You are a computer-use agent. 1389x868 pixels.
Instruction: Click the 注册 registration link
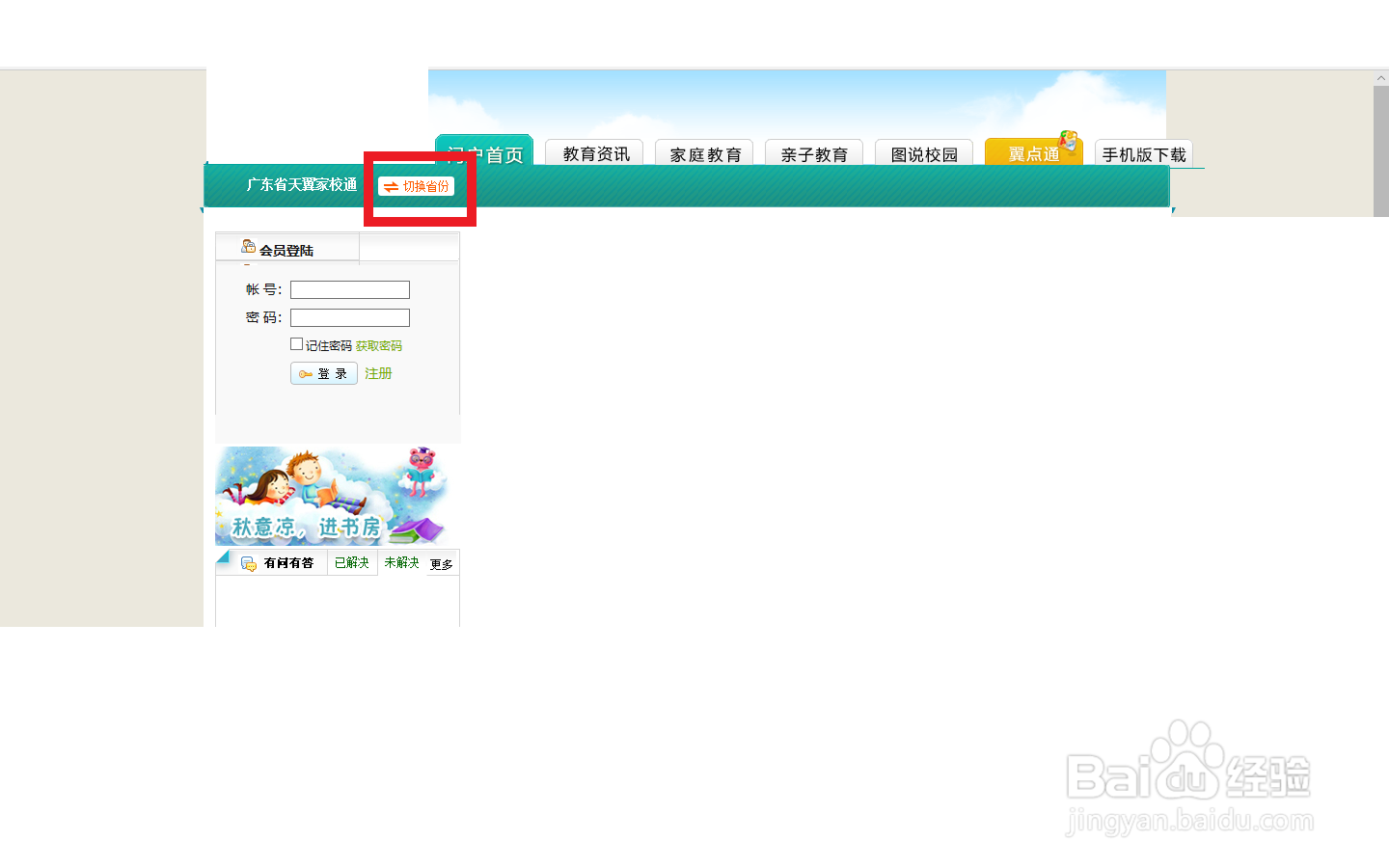pyautogui.click(x=378, y=373)
